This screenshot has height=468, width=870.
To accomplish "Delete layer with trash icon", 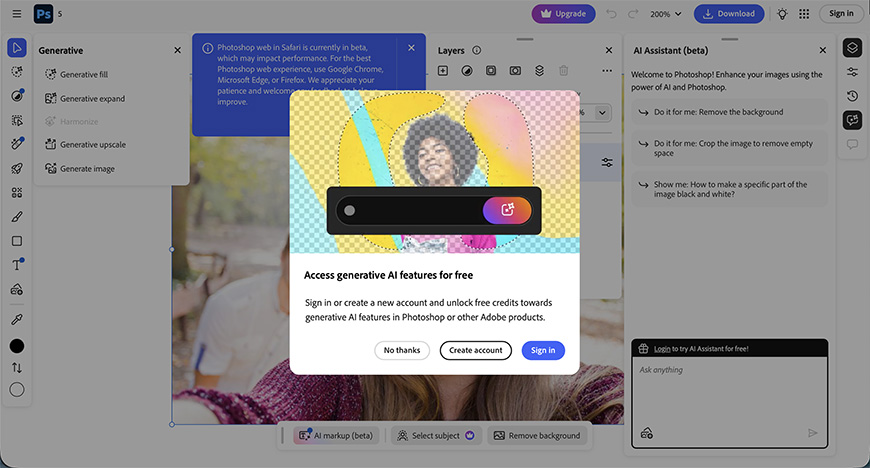I will point(564,71).
